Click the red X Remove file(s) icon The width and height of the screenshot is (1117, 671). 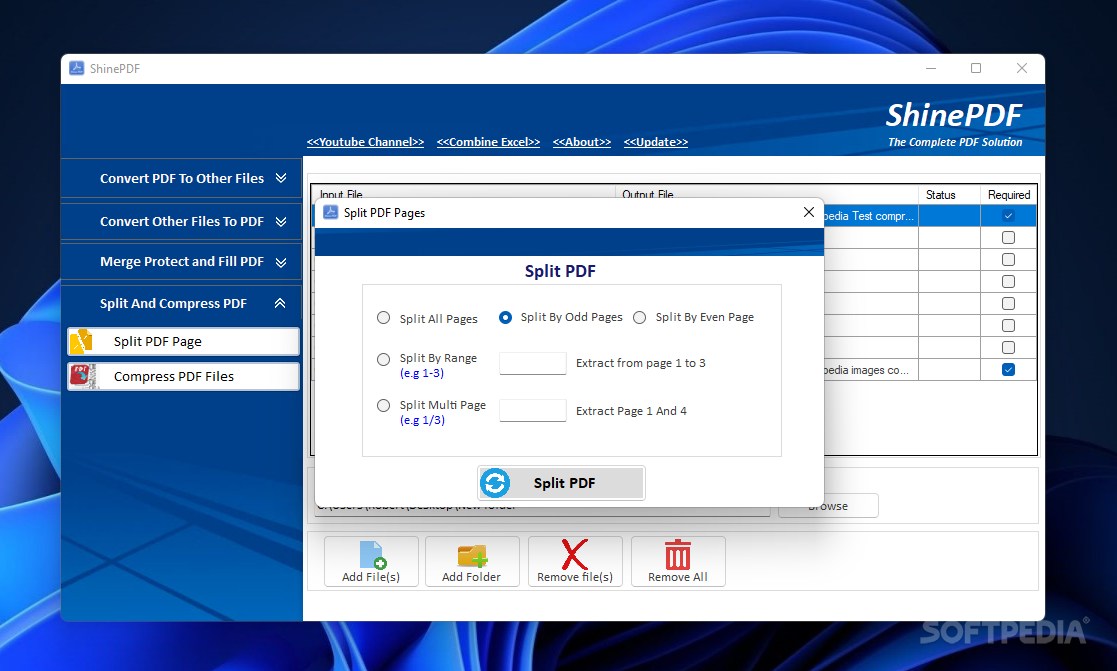pos(574,554)
